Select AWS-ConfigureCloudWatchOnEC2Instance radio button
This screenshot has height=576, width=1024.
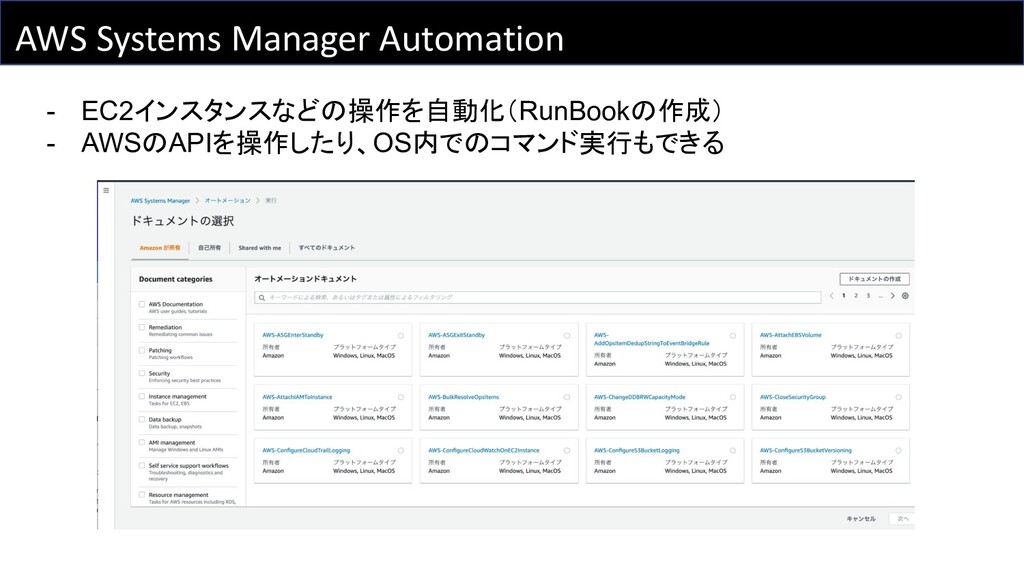pyautogui.click(x=567, y=451)
